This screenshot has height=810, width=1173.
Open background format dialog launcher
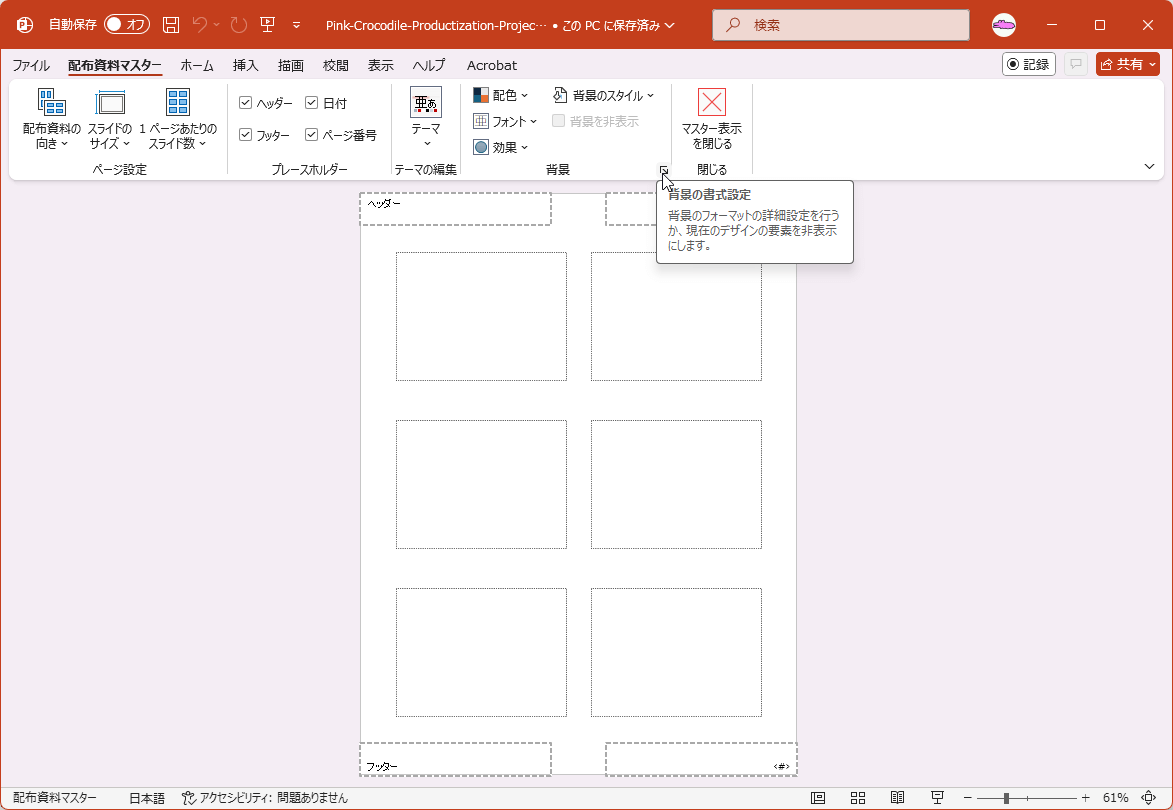pyautogui.click(x=664, y=170)
